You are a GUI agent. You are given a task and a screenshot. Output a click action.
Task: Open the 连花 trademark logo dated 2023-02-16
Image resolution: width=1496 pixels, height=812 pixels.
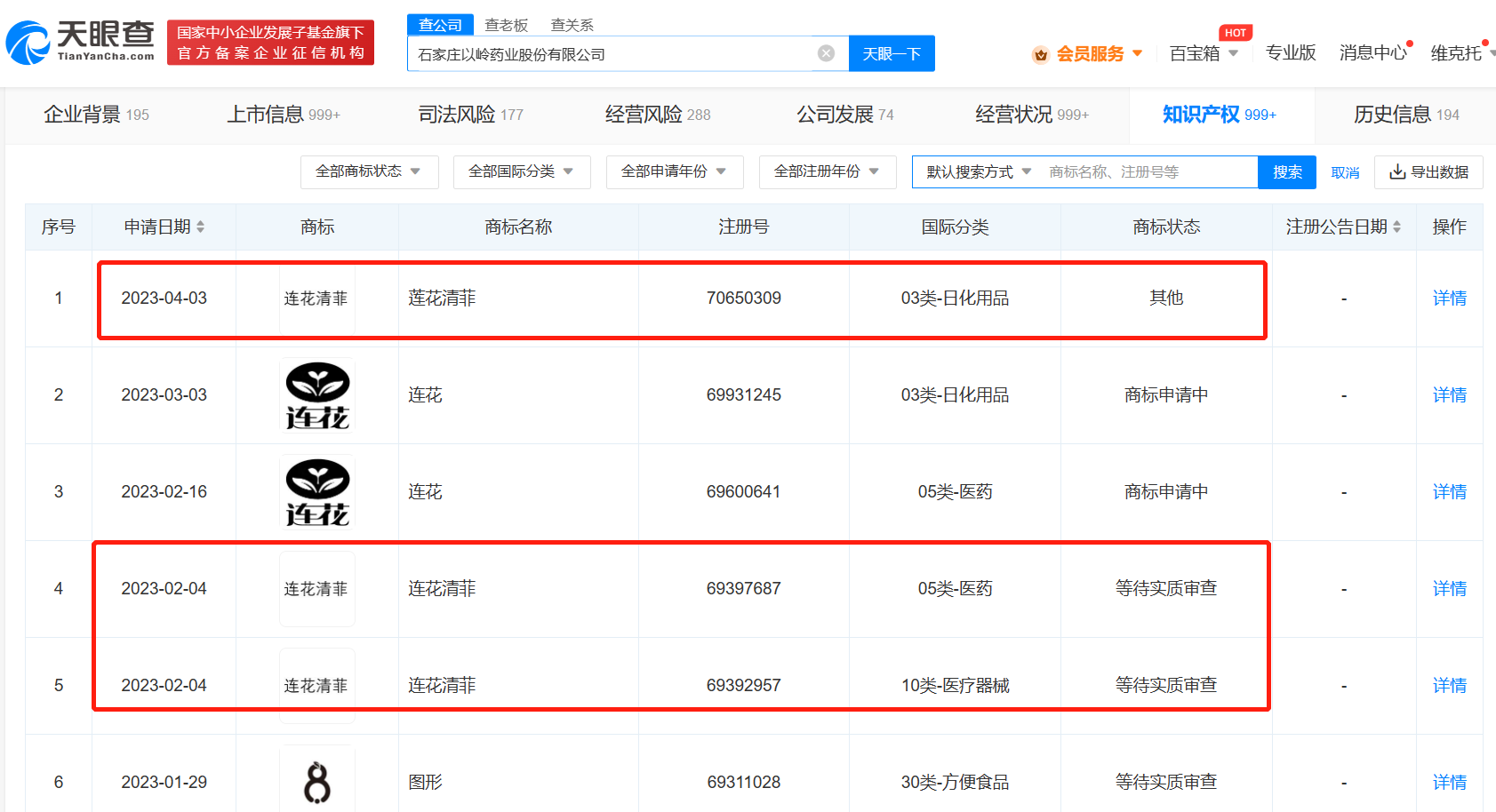[x=317, y=492]
